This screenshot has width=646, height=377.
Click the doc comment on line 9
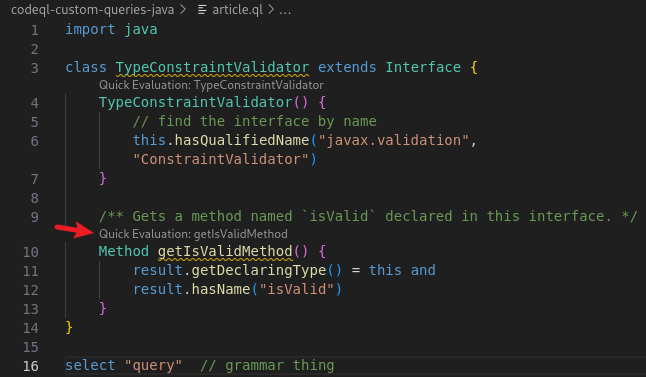[368, 216]
